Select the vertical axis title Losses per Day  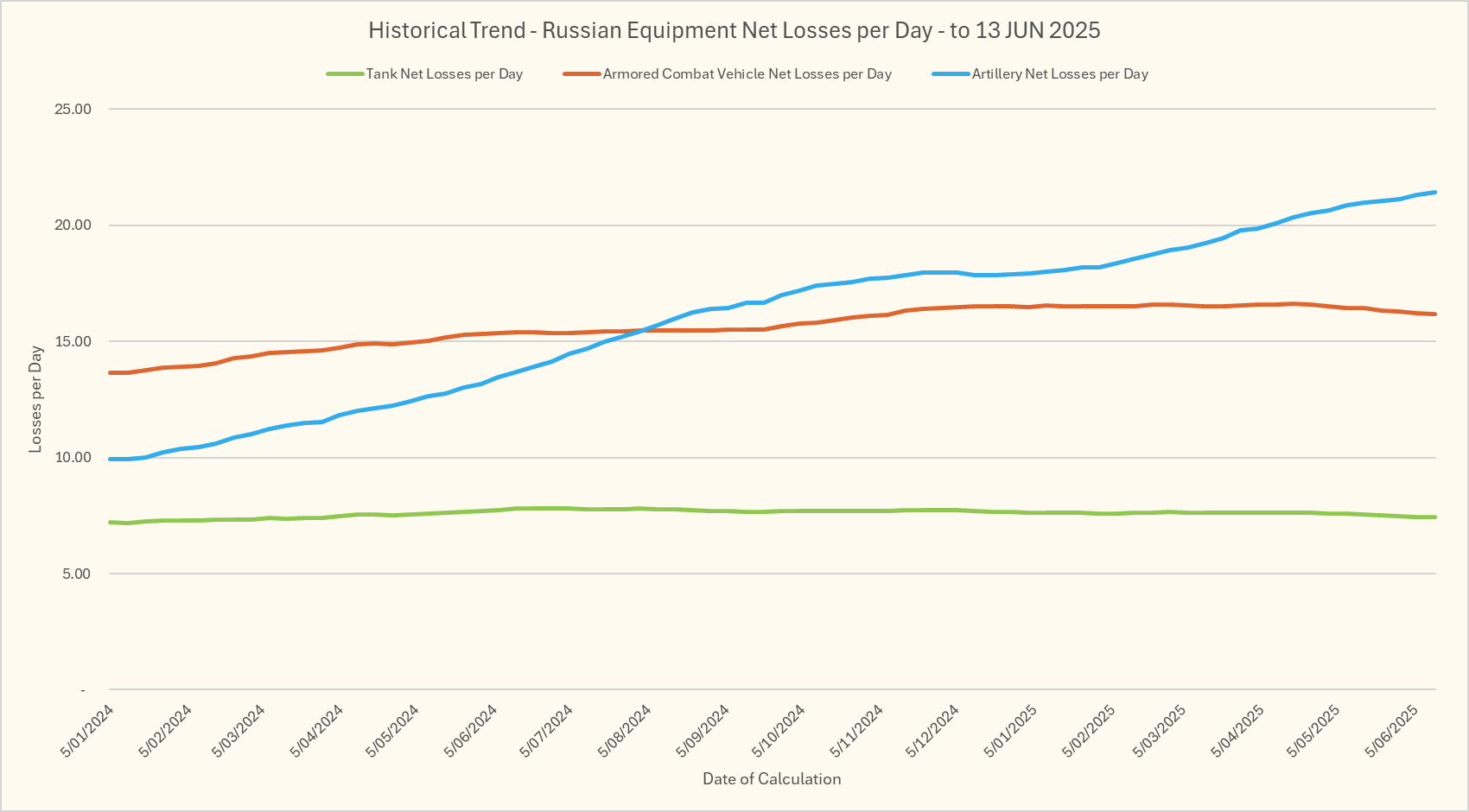click(x=35, y=399)
